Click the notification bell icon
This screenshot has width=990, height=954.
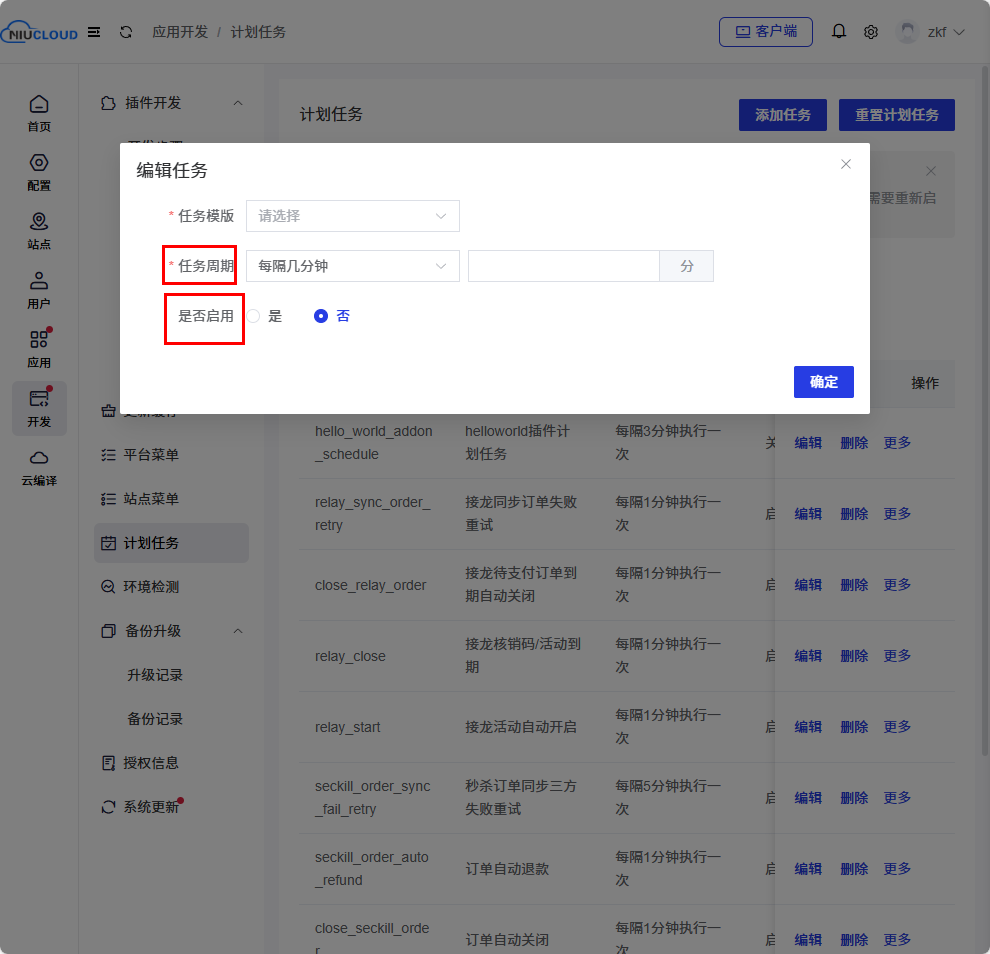tap(839, 32)
